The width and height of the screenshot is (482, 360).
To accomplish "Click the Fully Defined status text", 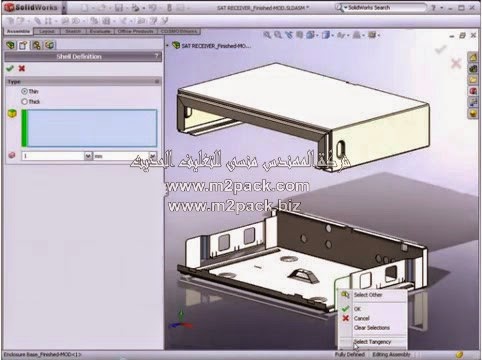I will coord(350,355).
